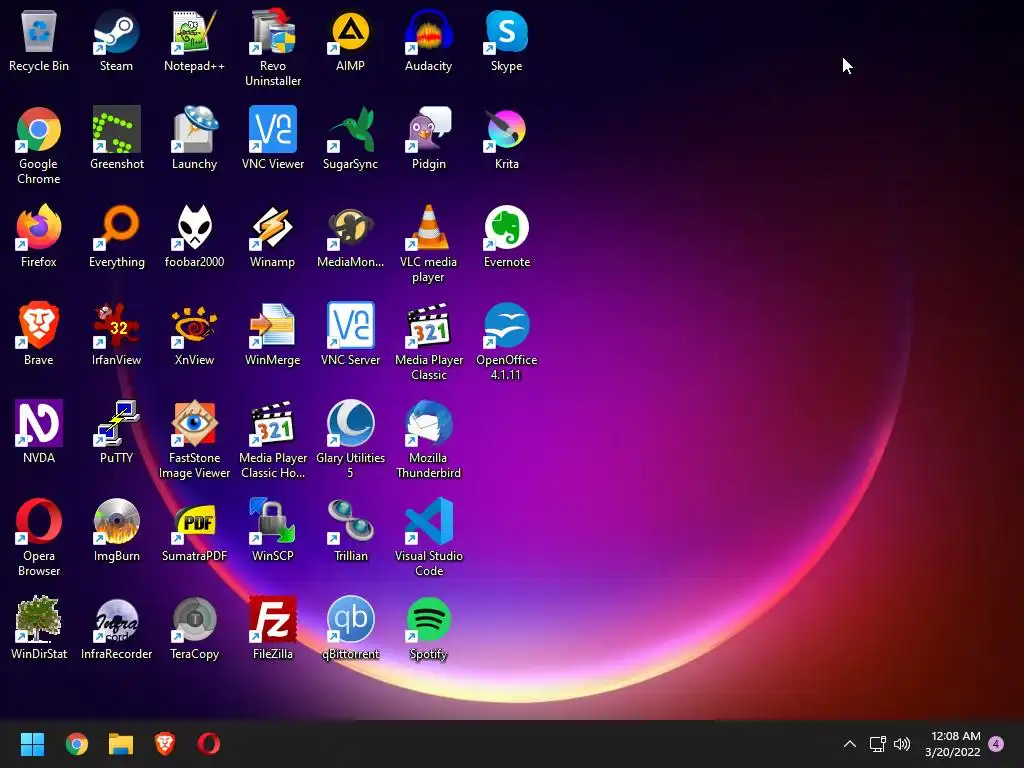Select Media Player Classic Ho... icon
The image size is (1024, 768).
point(272,424)
